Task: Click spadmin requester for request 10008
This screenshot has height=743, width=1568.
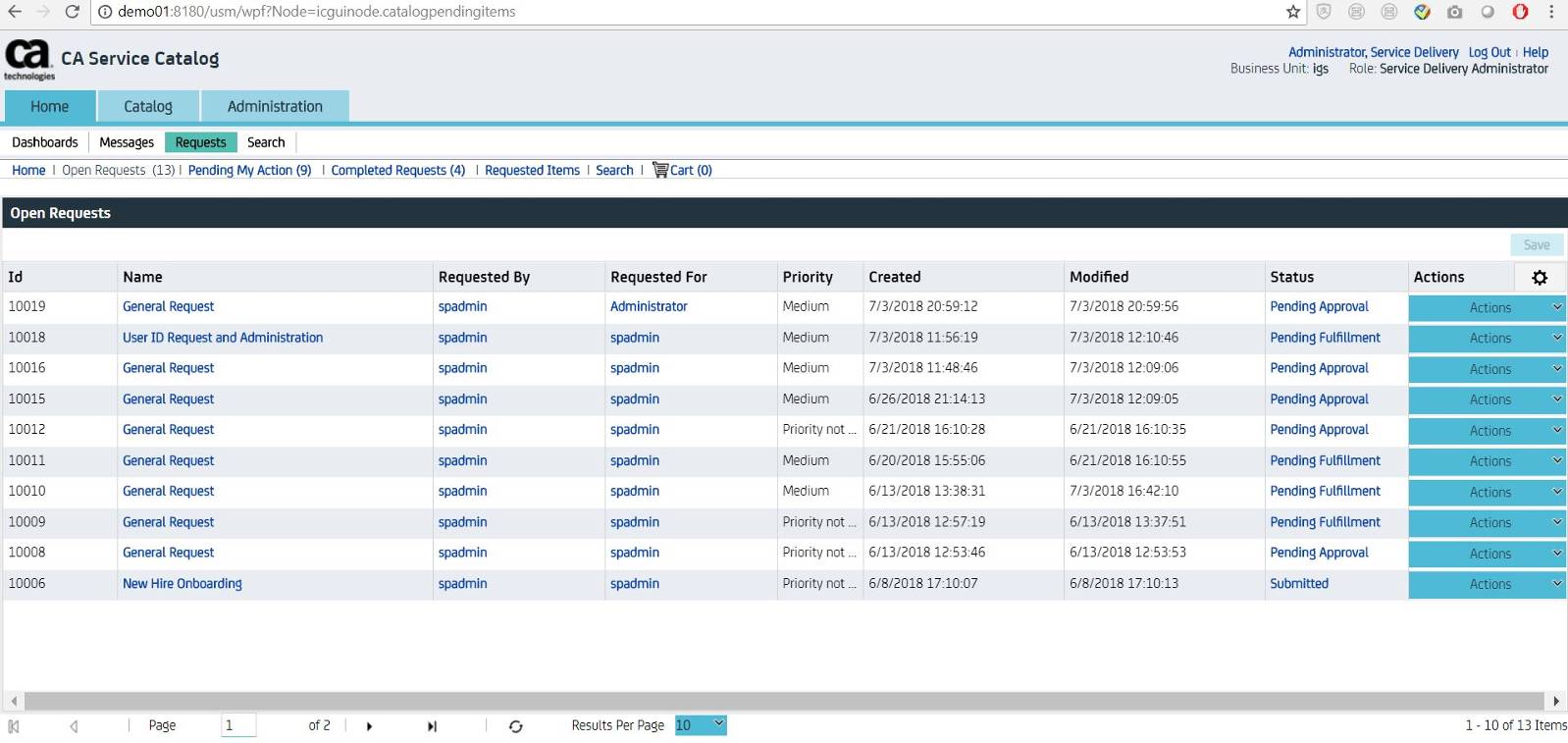Action: [x=462, y=553]
